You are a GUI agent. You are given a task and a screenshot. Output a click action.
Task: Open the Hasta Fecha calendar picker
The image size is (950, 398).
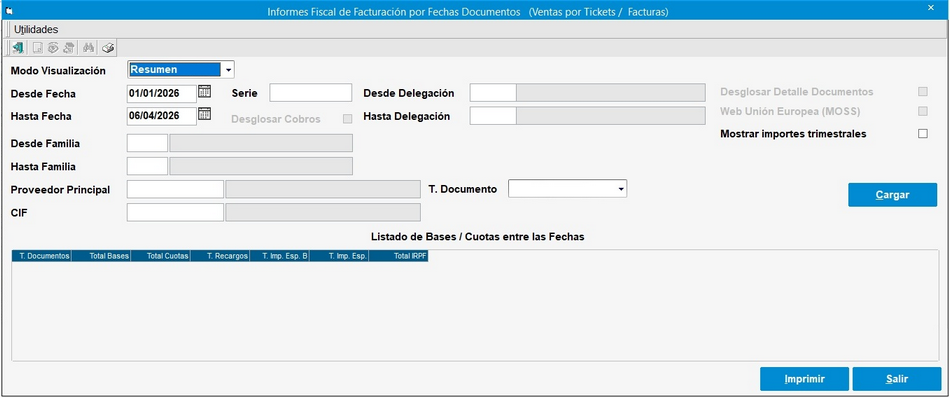(205, 113)
